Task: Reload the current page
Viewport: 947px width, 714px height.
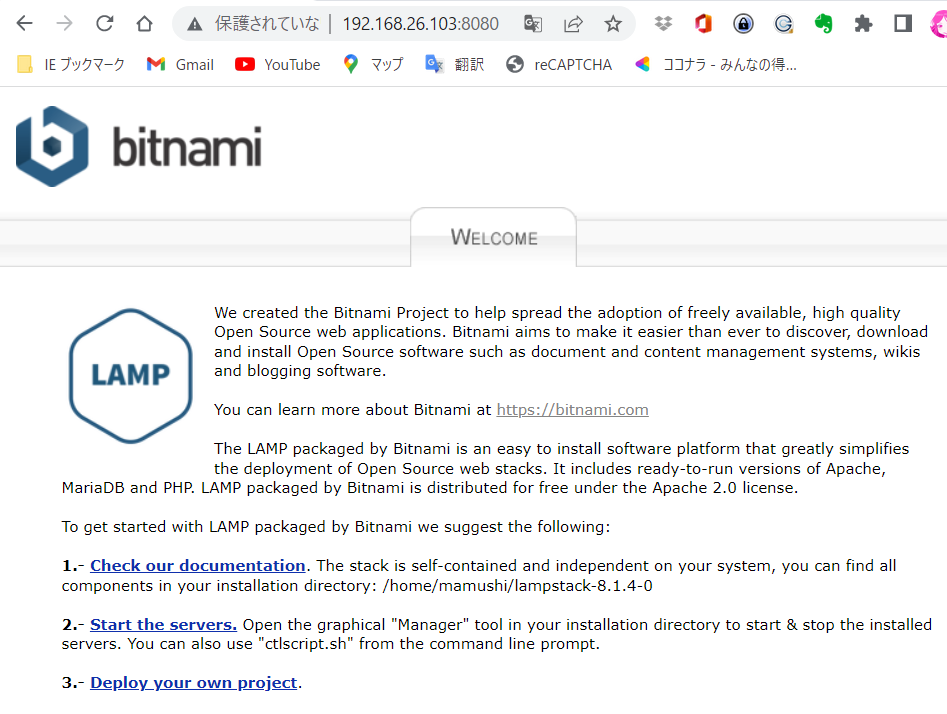Action: point(104,23)
